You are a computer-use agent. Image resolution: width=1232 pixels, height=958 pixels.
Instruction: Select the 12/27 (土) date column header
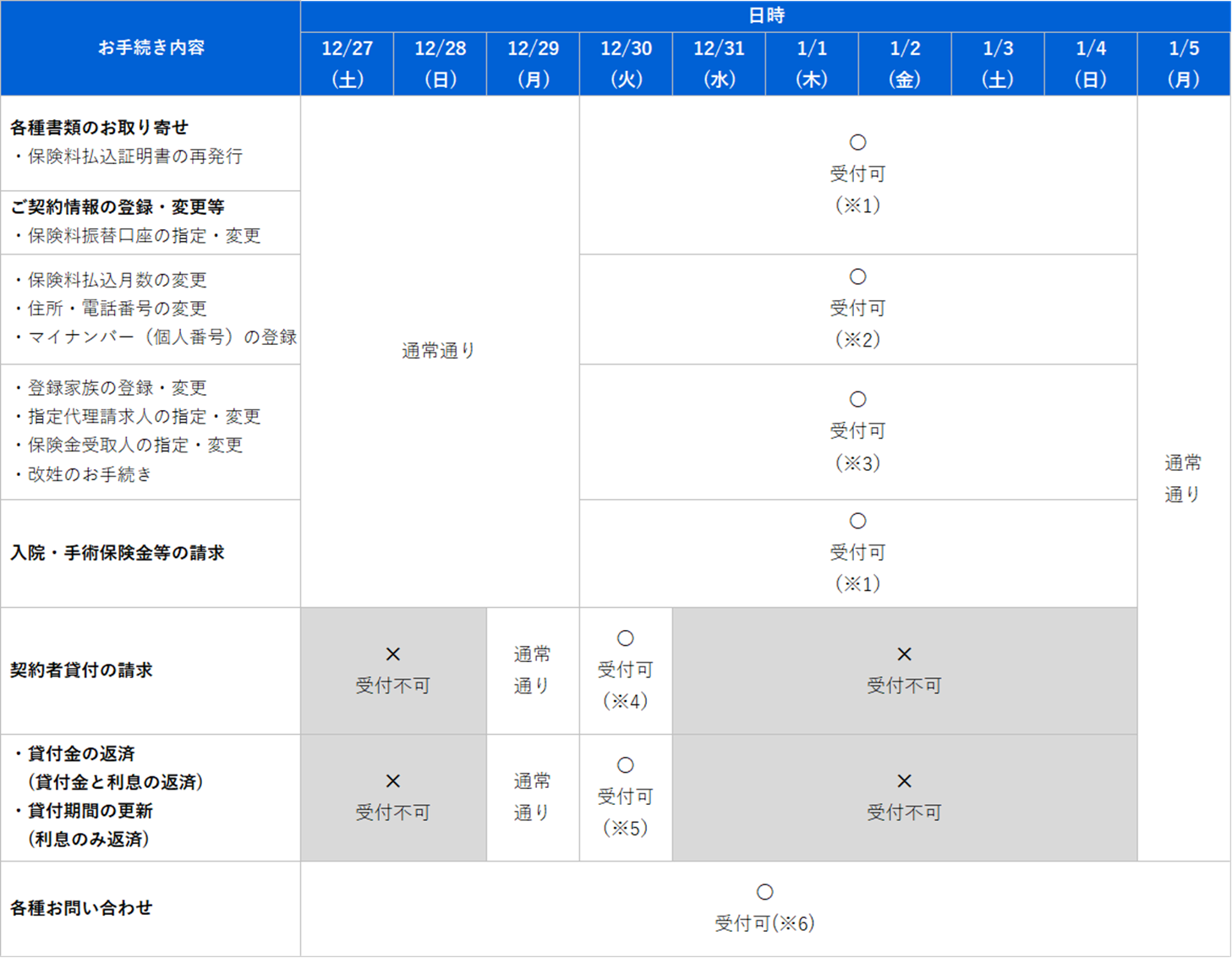tap(347, 63)
